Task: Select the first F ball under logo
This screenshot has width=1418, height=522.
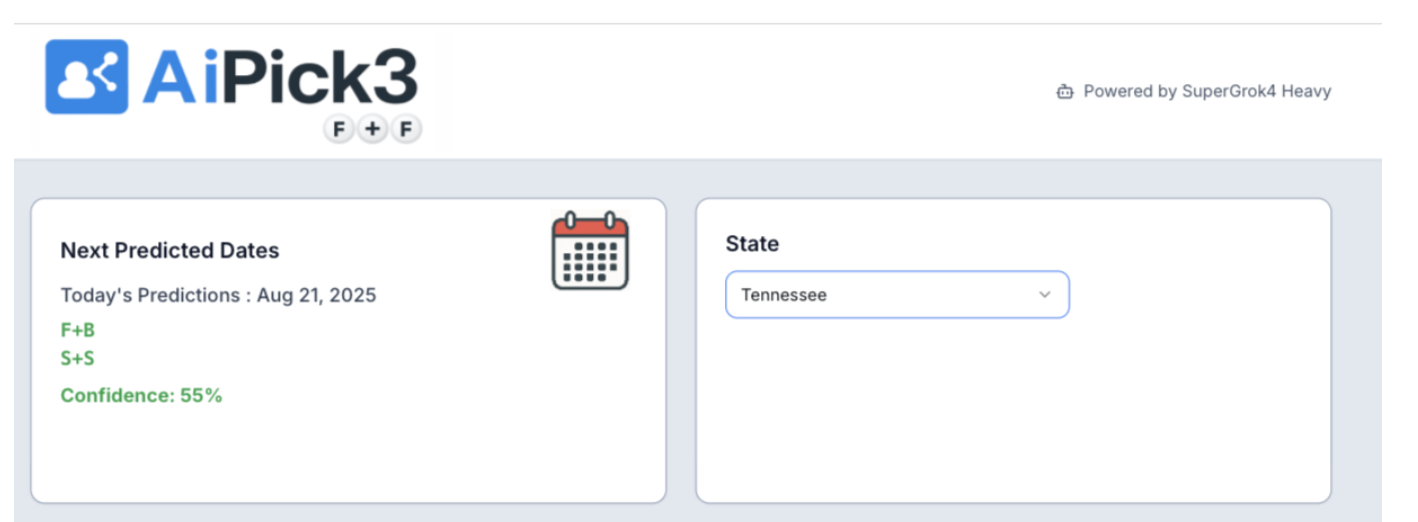Action: (x=338, y=129)
